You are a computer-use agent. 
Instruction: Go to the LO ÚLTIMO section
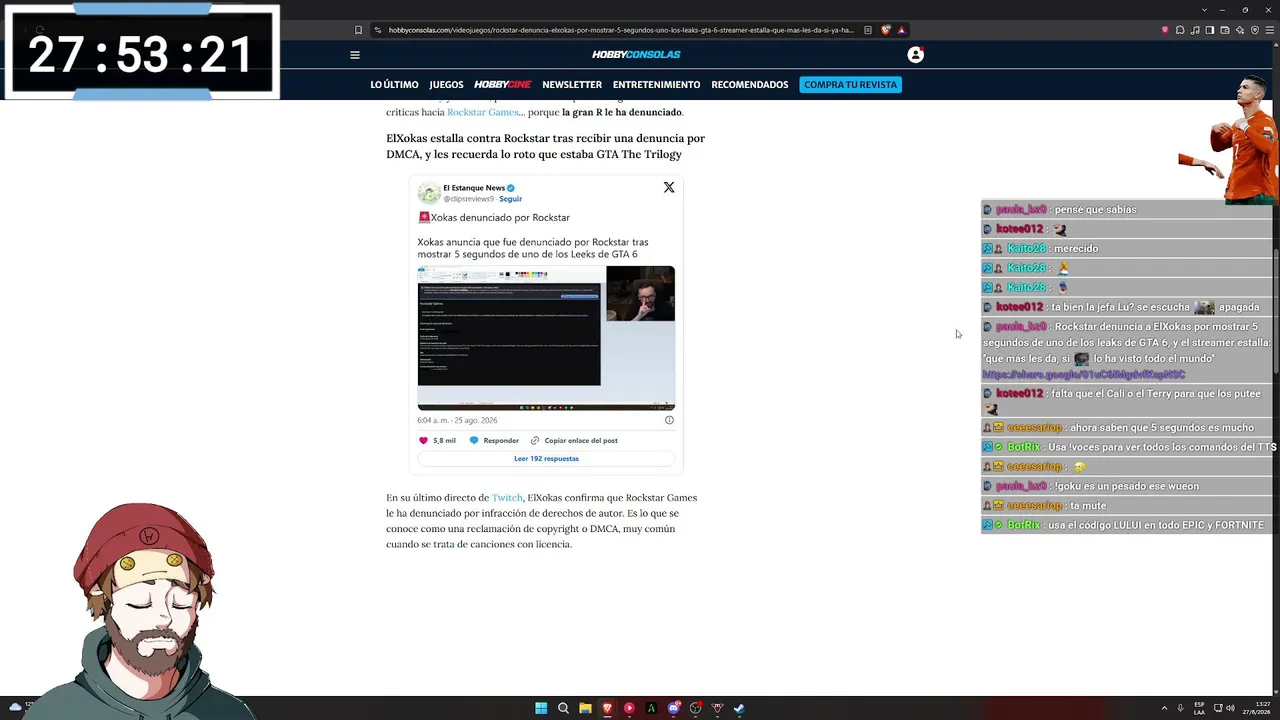tap(394, 85)
